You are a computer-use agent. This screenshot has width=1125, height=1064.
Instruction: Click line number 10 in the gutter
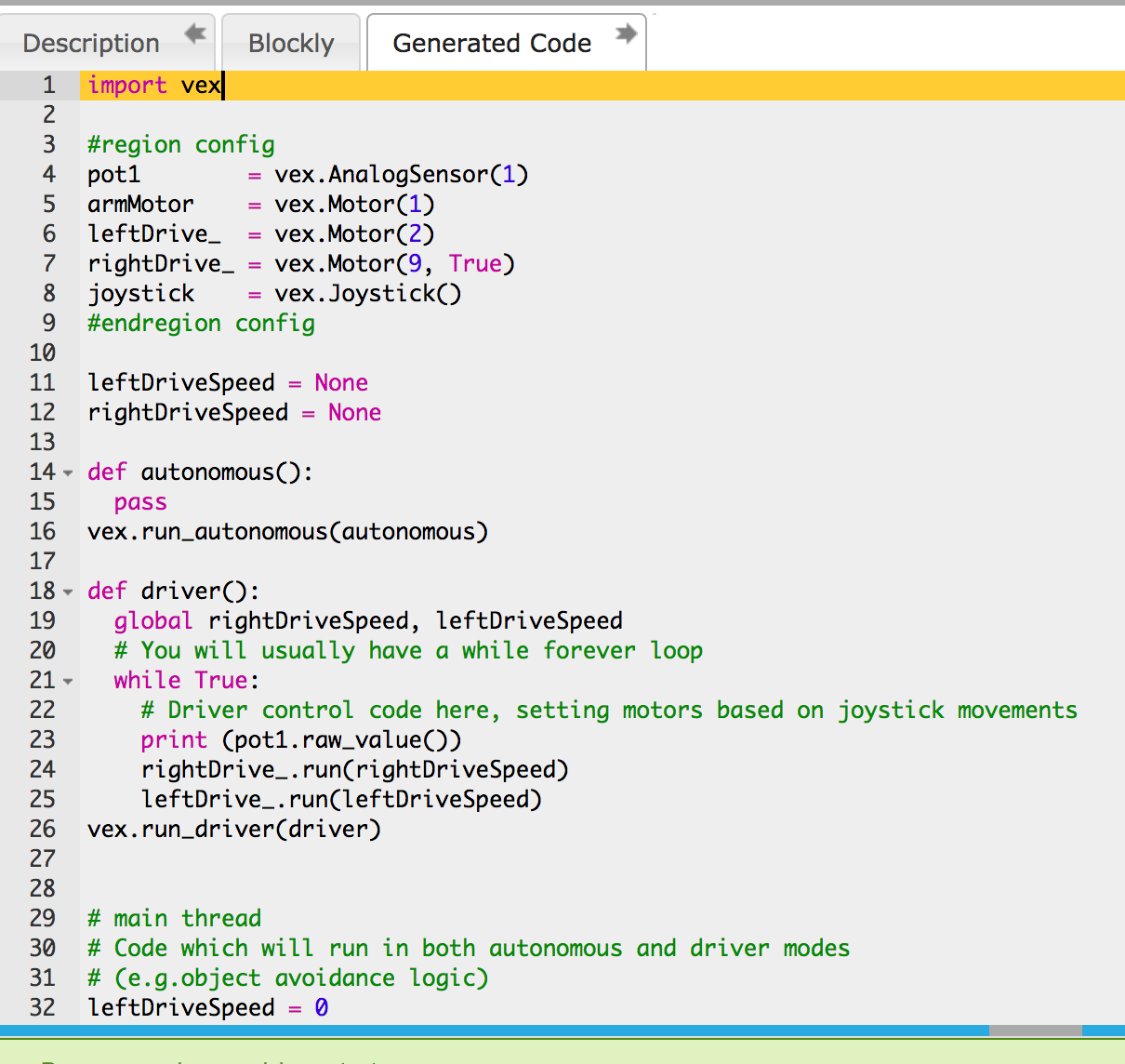[x=43, y=353]
